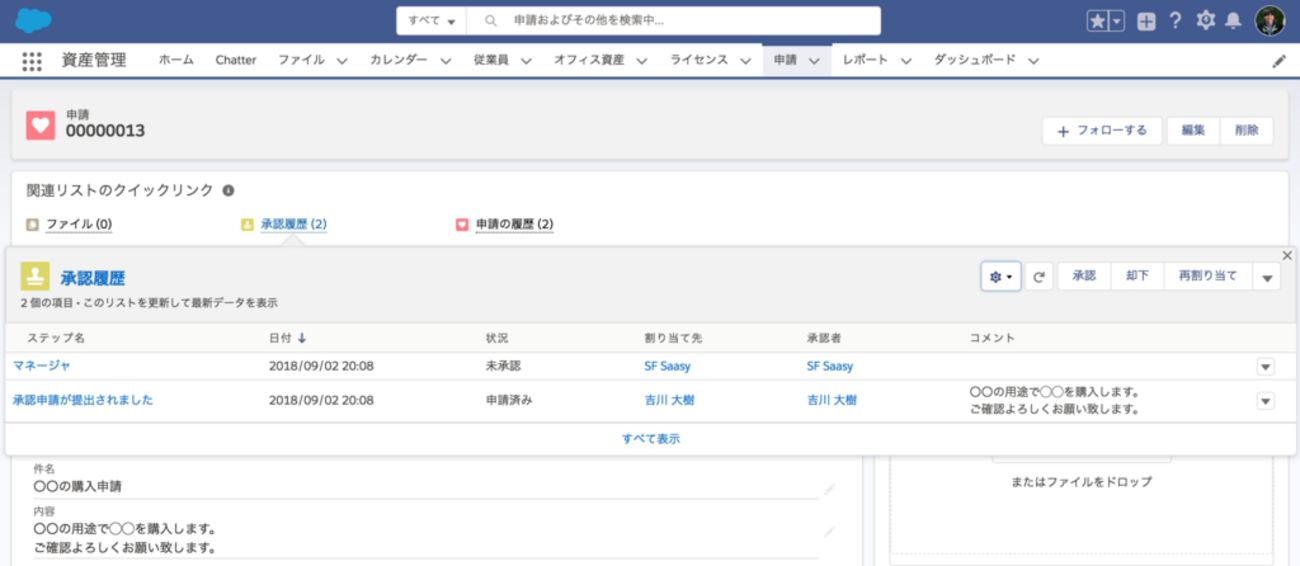Open the setup gear icon
This screenshot has width=1300, height=566.
(x=1206, y=21)
